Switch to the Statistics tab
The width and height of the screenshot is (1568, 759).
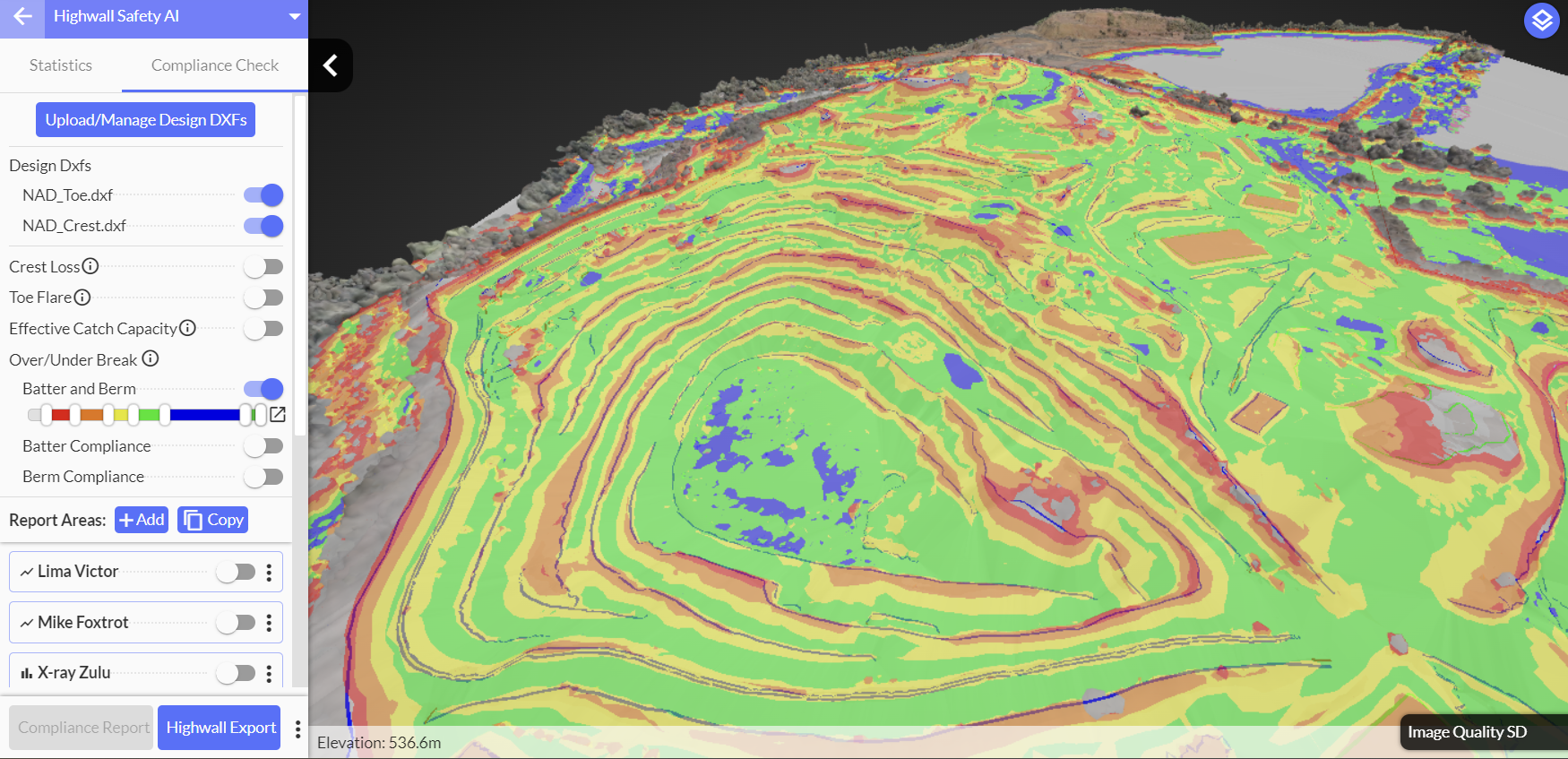click(61, 65)
